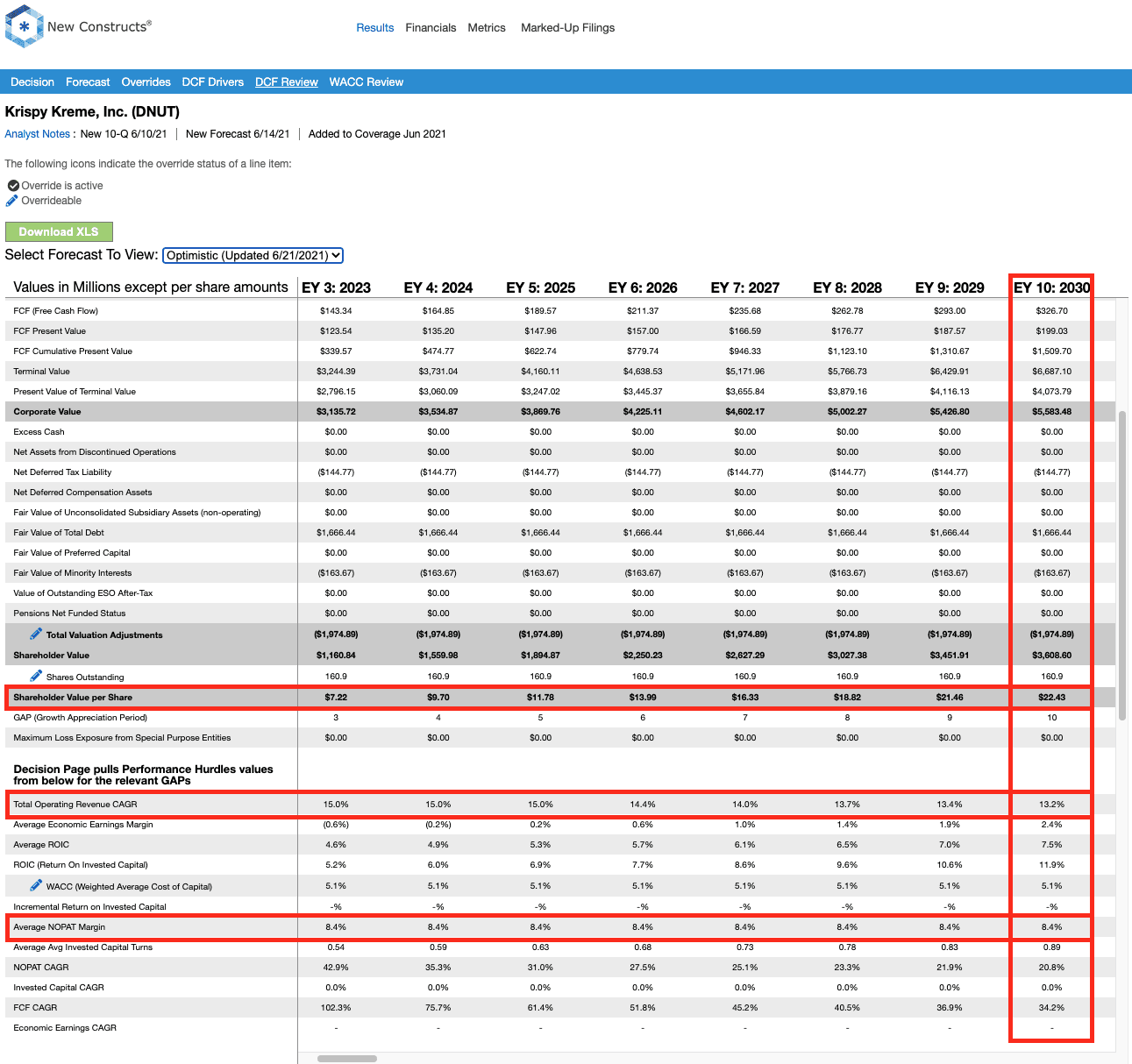
Task: Click the $7.22 shareholder value per share cell
Action: (336, 698)
